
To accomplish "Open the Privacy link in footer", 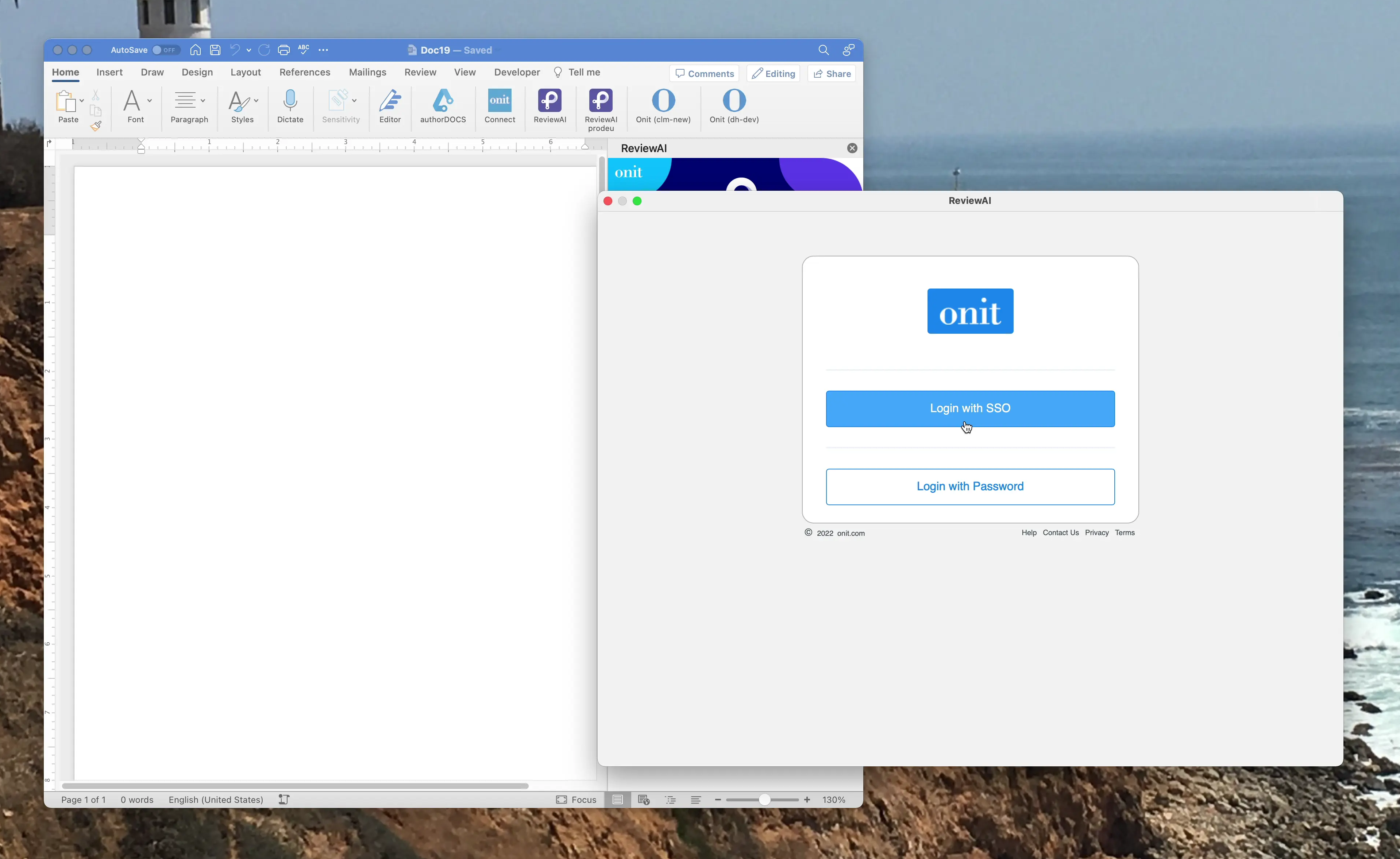I will (x=1096, y=532).
